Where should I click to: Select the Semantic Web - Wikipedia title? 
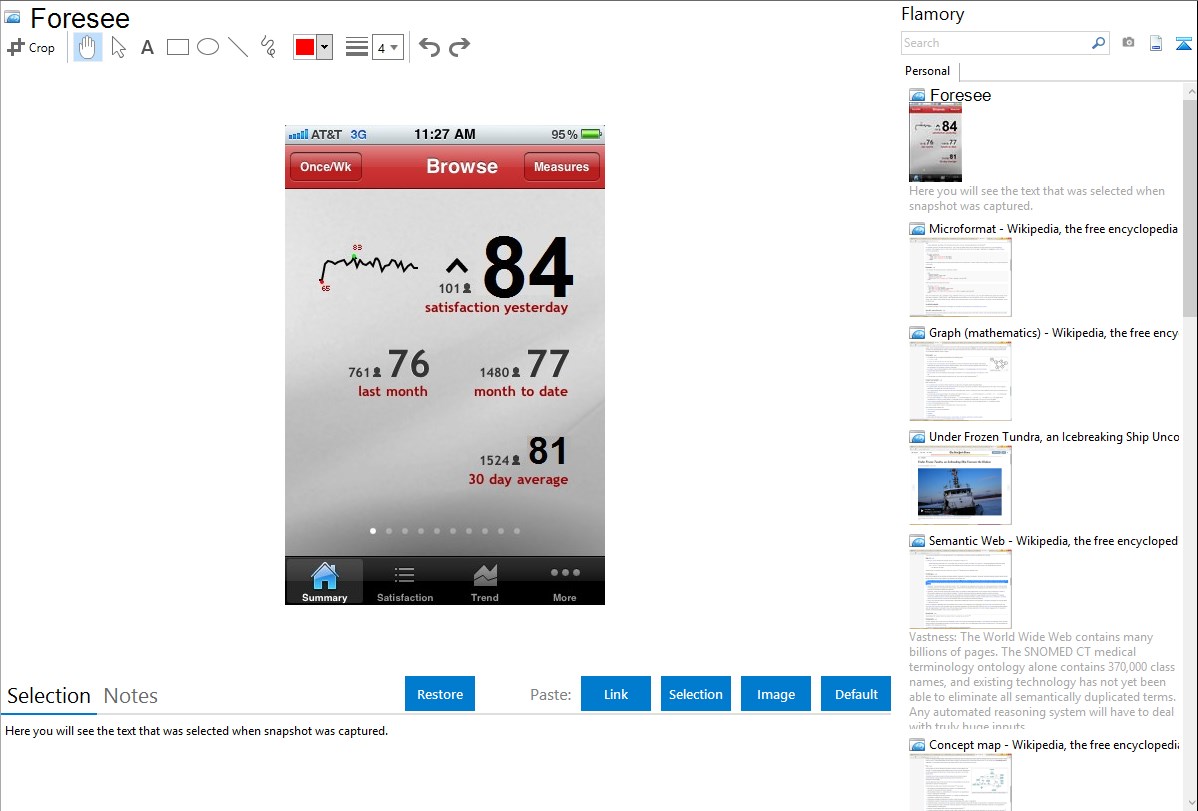pos(1053,540)
